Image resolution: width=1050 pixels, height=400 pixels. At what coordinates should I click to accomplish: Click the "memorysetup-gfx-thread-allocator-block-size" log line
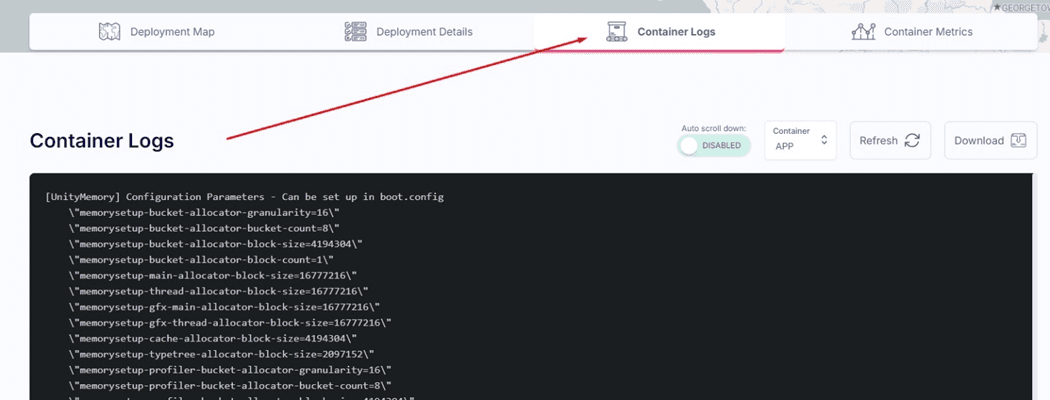pos(230,322)
